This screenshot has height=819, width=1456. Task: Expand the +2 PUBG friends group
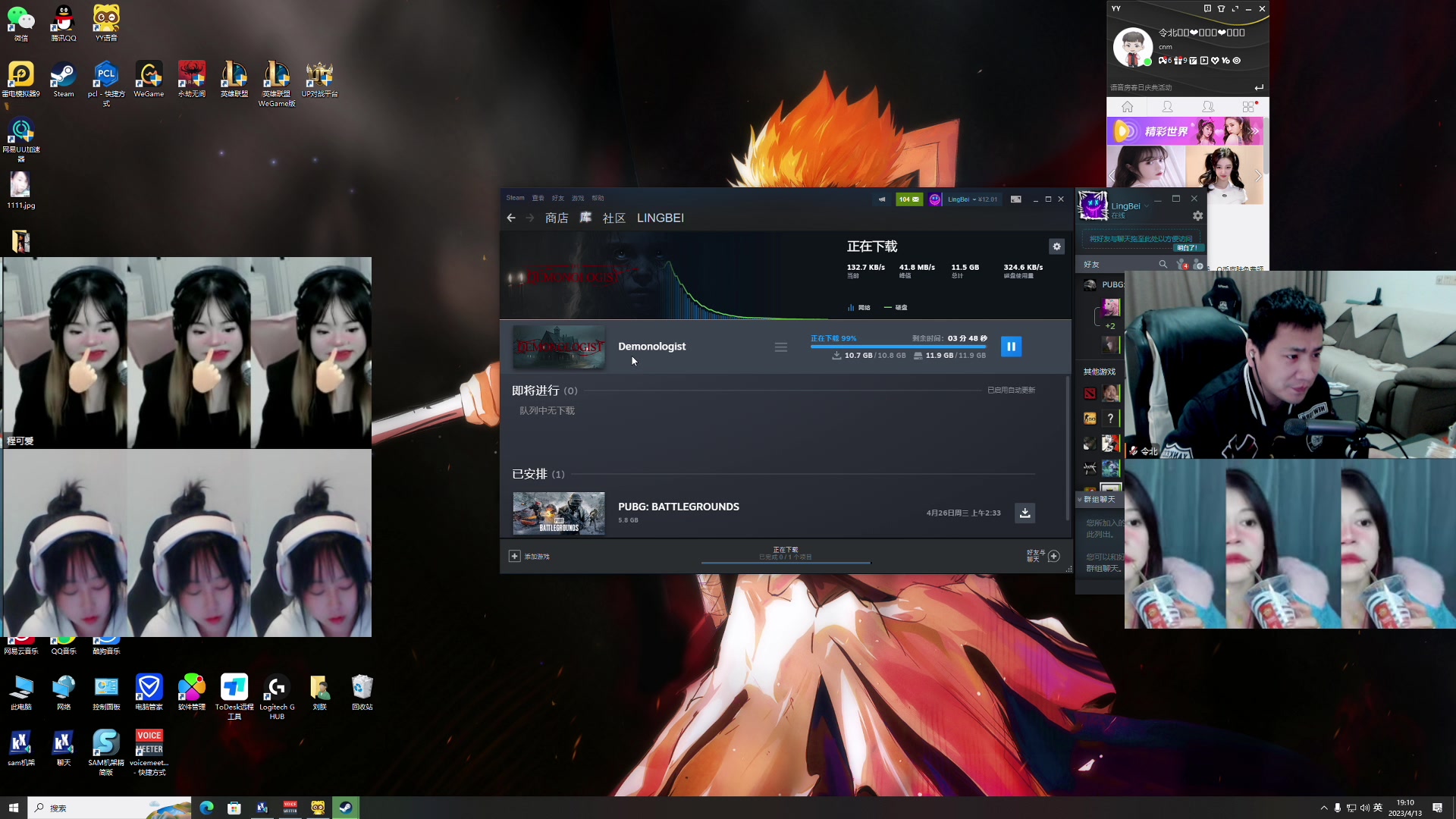[x=1109, y=325]
